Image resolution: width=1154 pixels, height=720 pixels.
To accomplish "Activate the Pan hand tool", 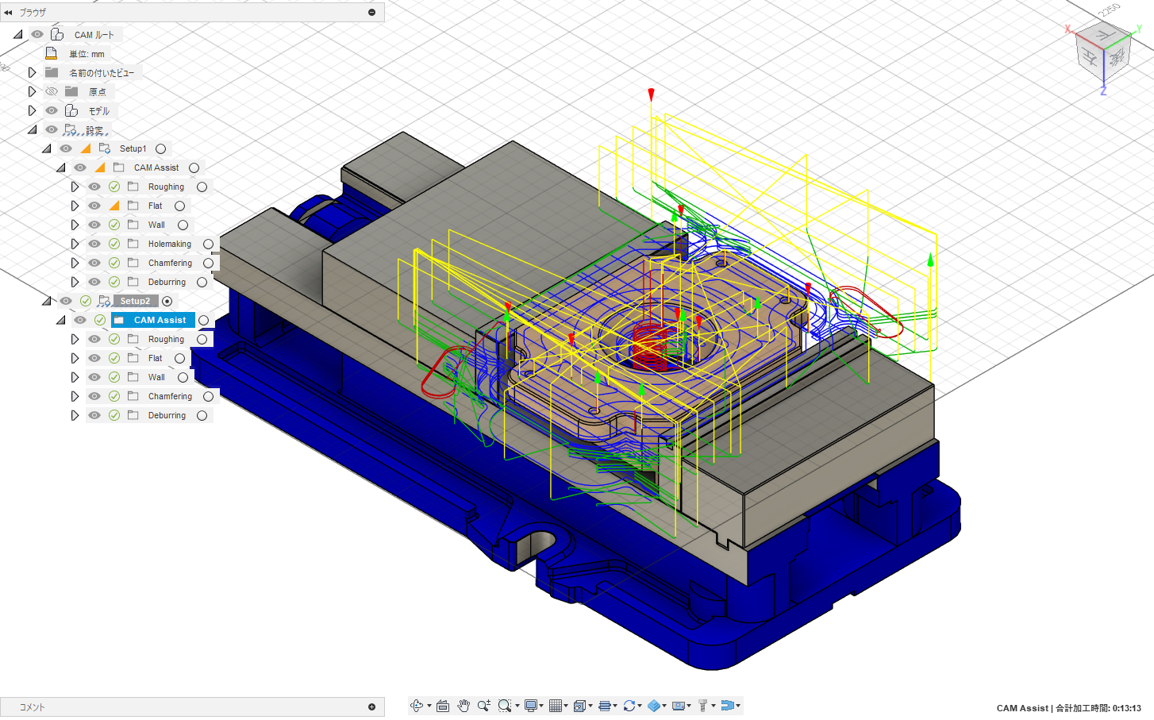I will (x=464, y=705).
